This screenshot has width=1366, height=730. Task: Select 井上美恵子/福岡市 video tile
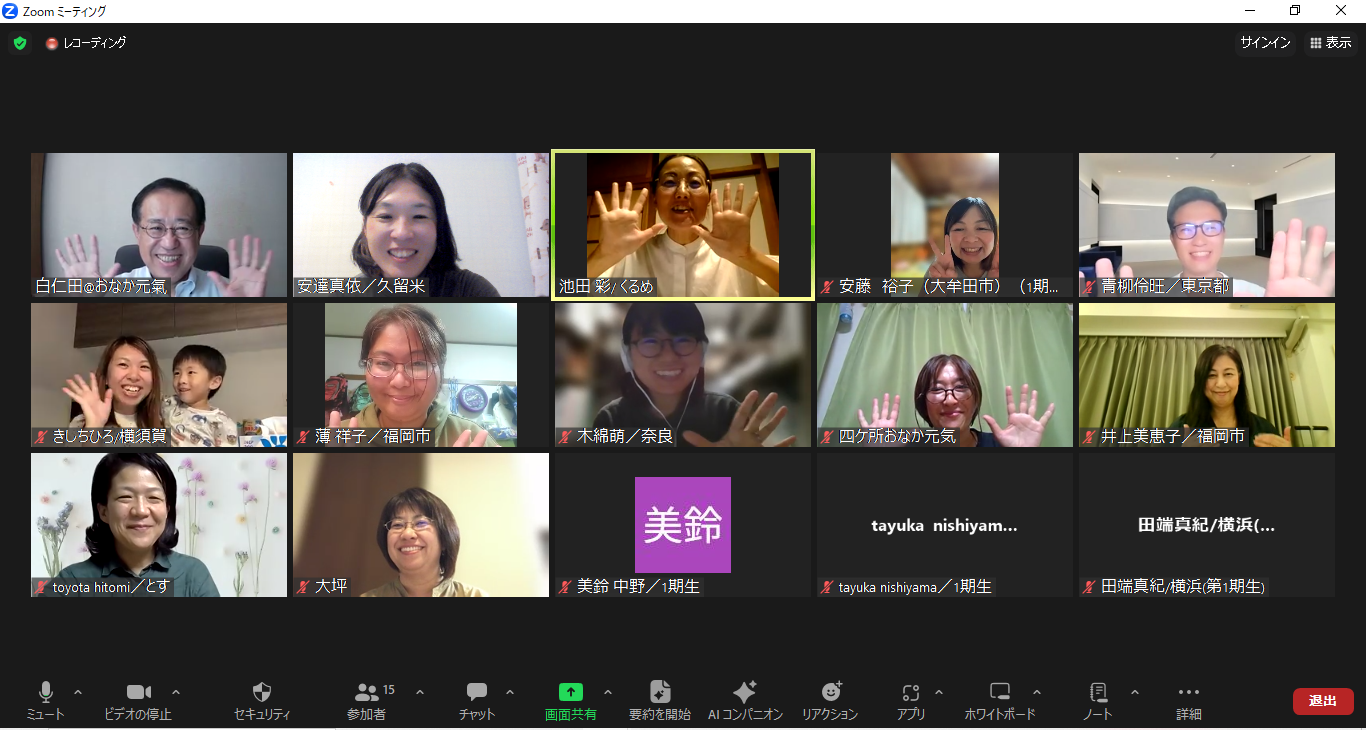pyautogui.click(x=1207, y=375)
